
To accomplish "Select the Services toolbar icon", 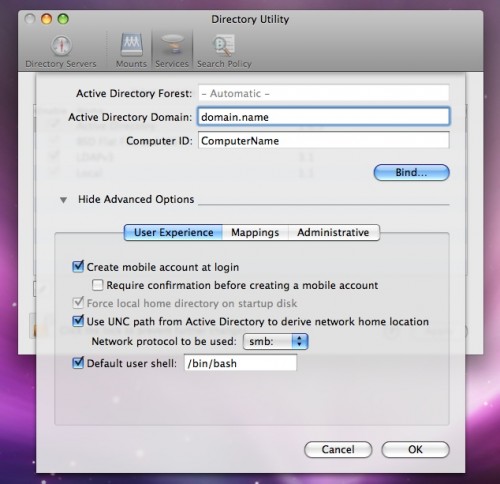I will click(172, 51).
